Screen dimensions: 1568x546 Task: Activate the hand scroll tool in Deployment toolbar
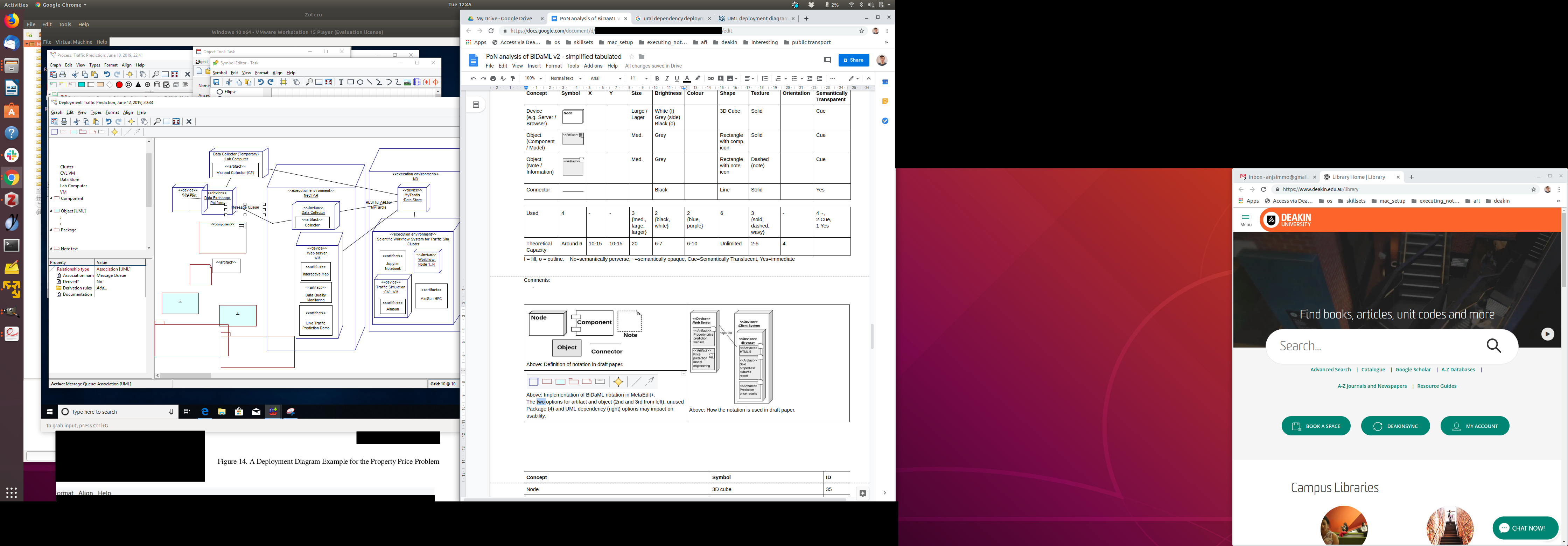point(144,122)
